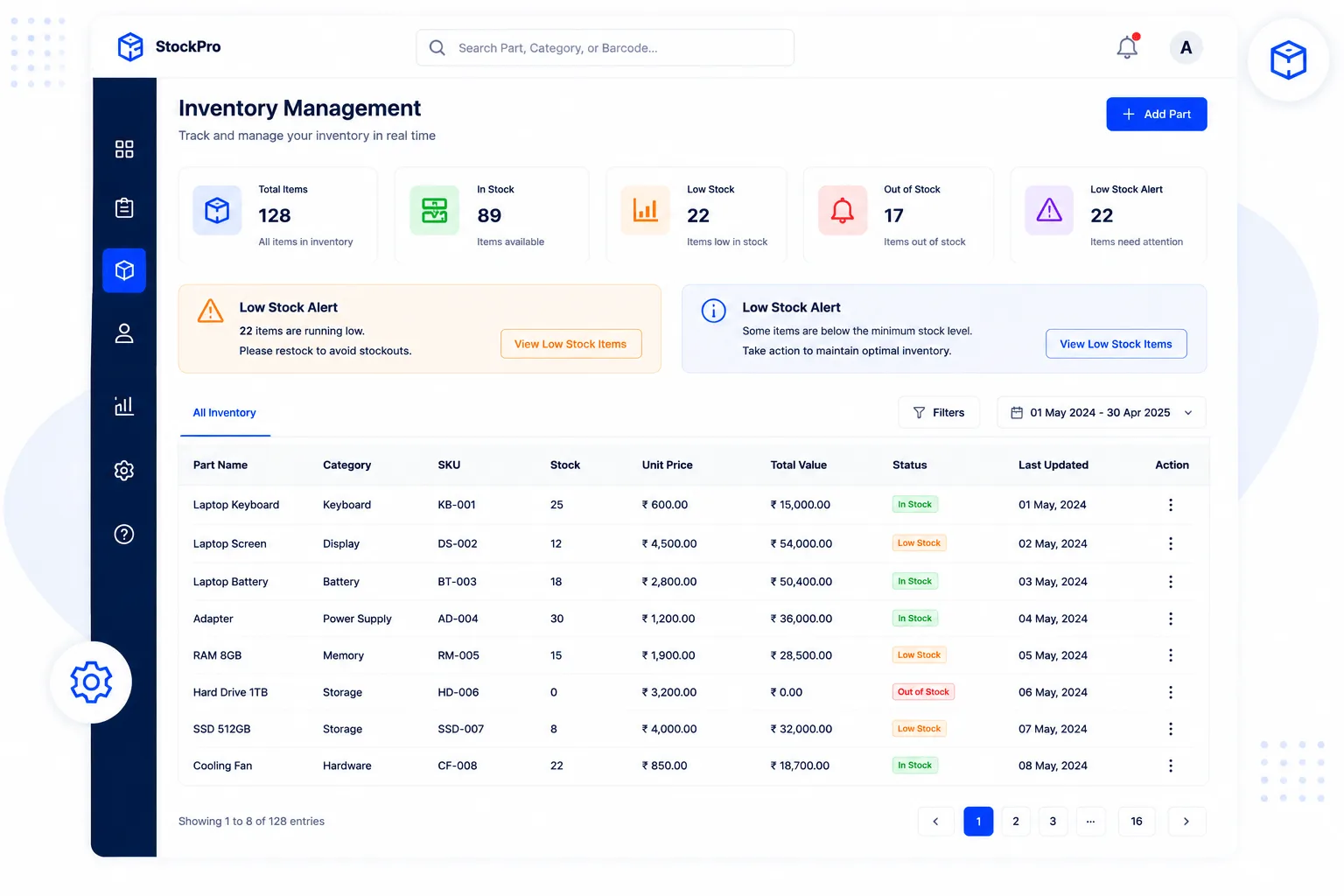Click total value ₹ 54,000.00

801,543
